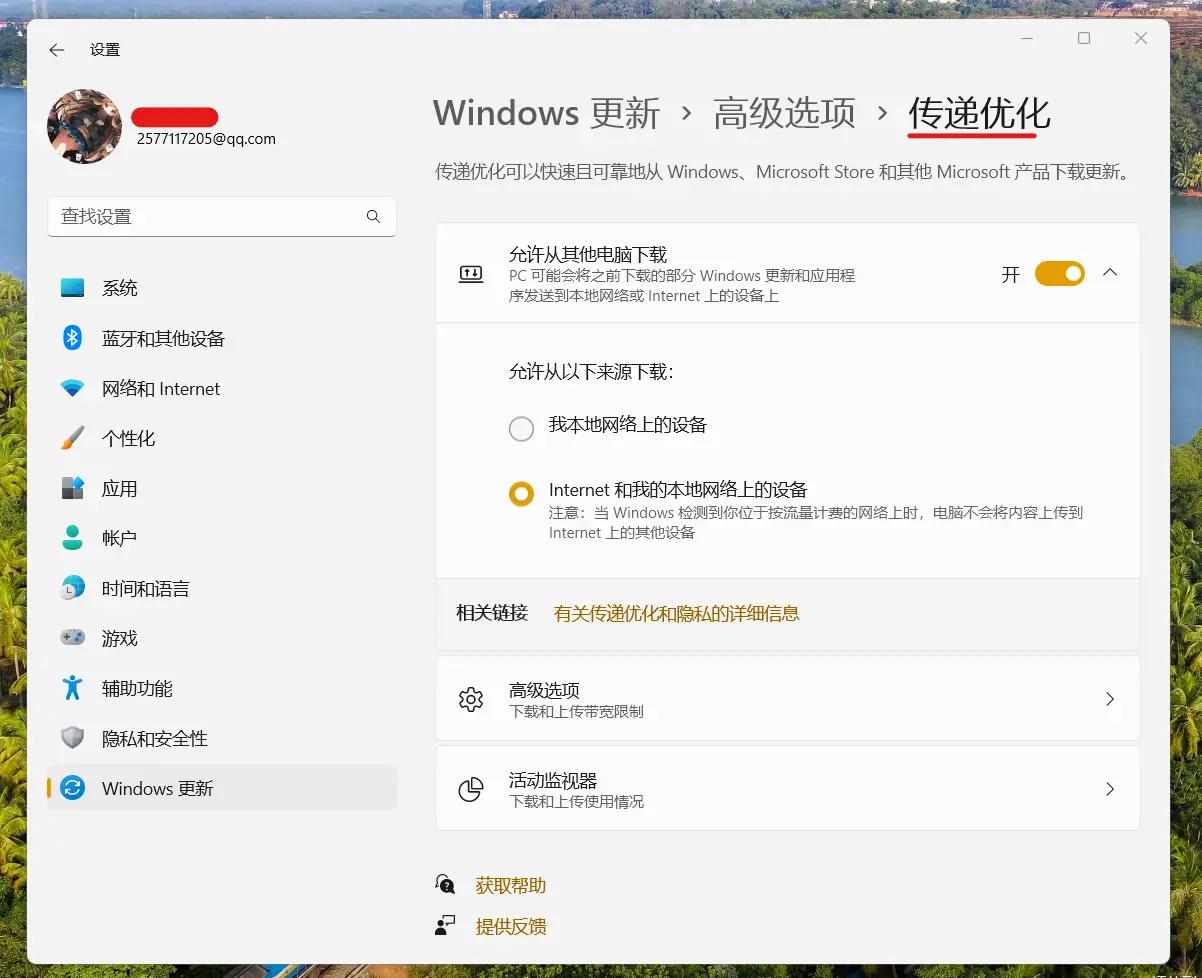Go back using the back arrow
Image resolution: width=1202 pixels, height=978 pixels.
(x=57, y=50)
